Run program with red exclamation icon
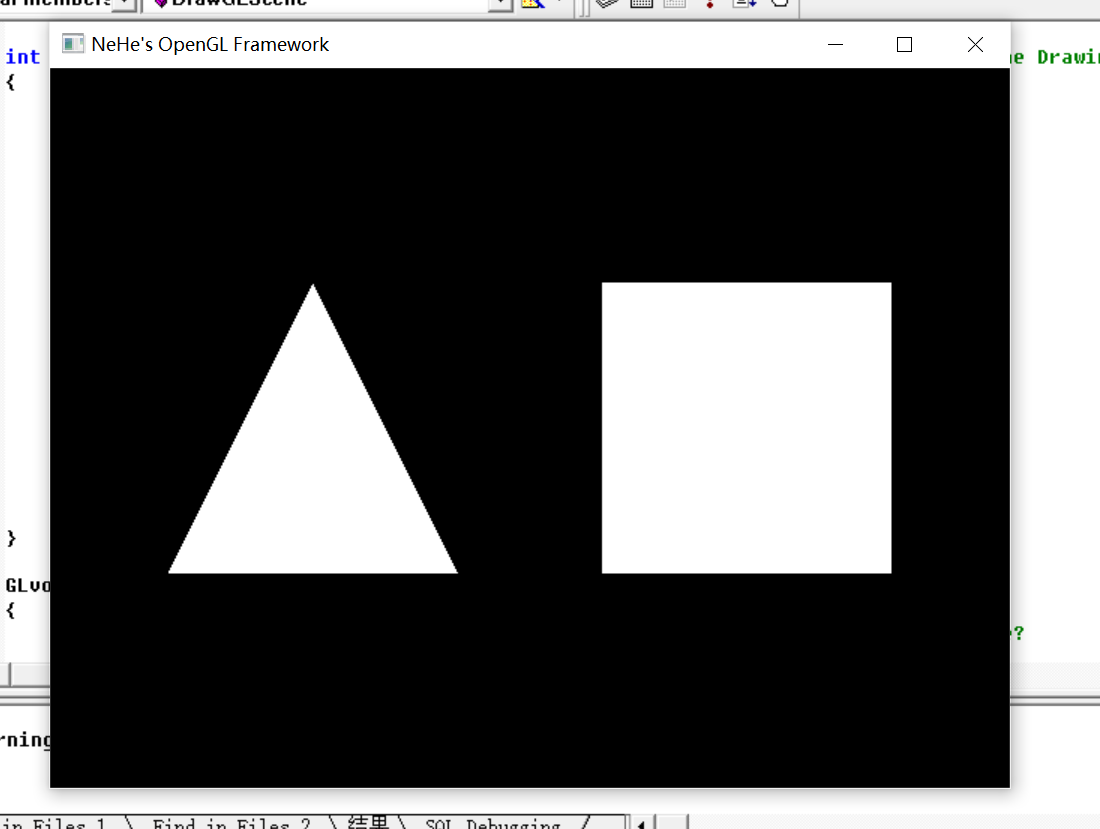Screen dimensions: 1100x829 (x=710, y=3)
